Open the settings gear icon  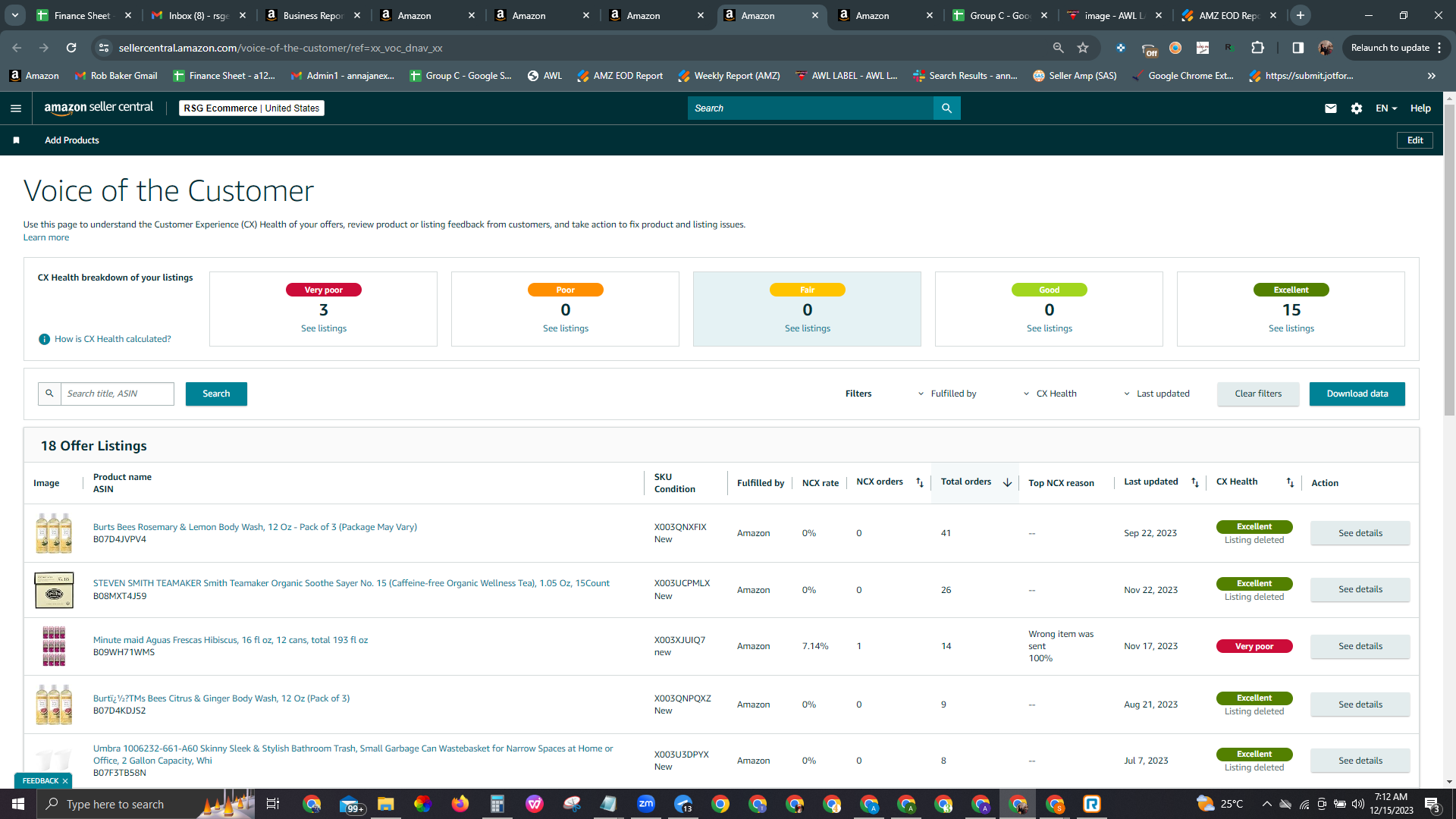pos(1357,108)
